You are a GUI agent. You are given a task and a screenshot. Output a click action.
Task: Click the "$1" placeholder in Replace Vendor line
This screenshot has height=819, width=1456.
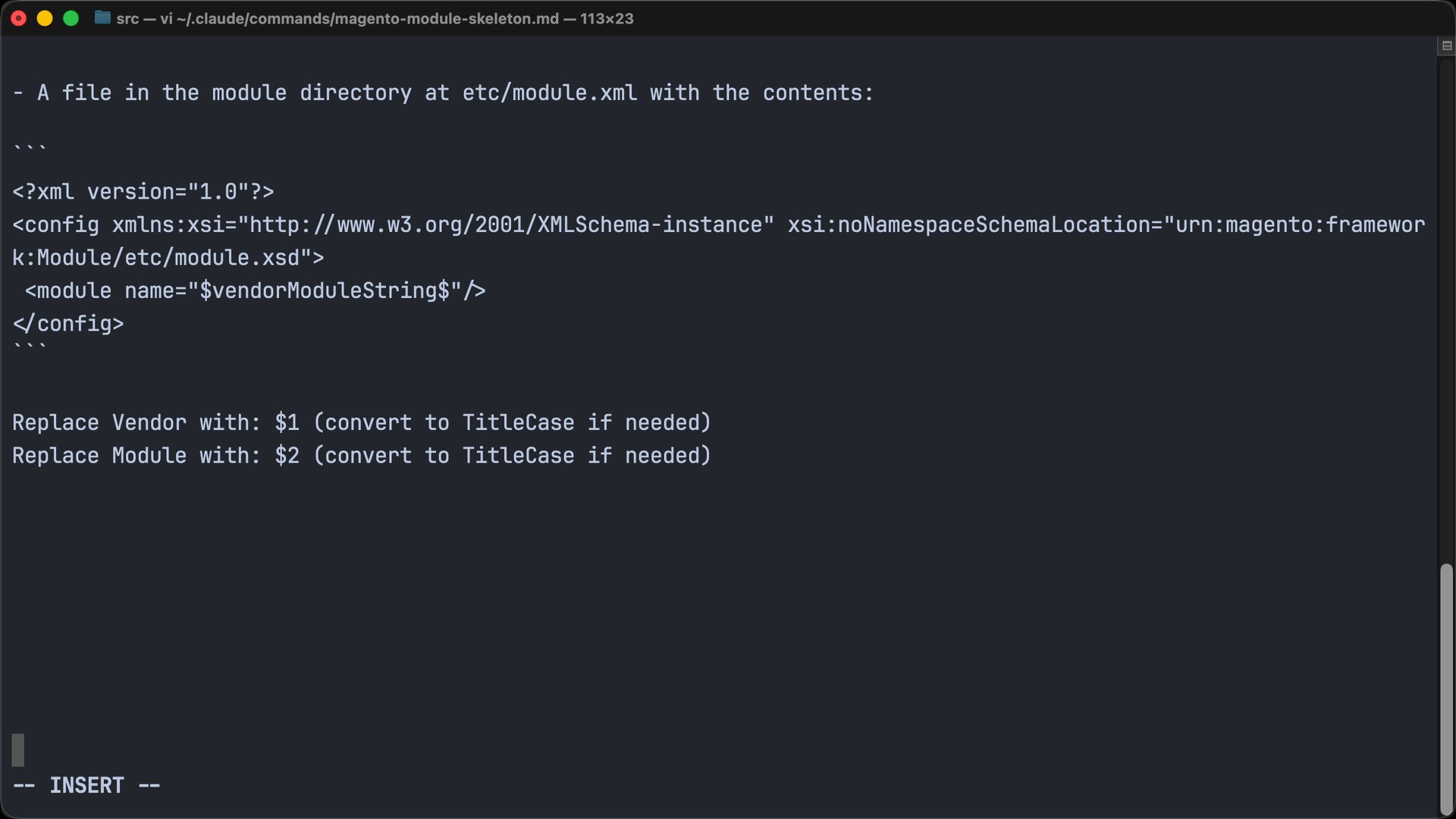(x=287, y=422)
